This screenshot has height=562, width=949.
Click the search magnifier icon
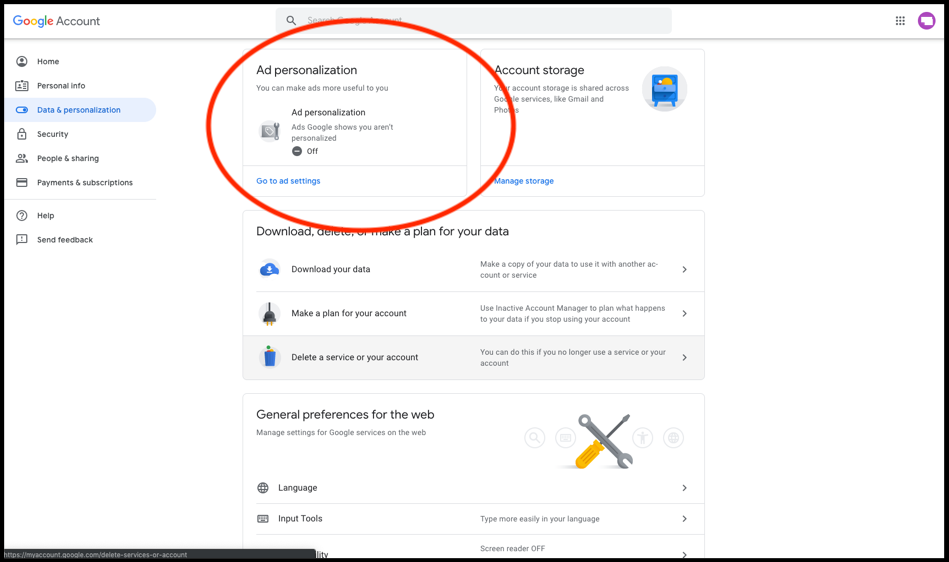[291, 21]
